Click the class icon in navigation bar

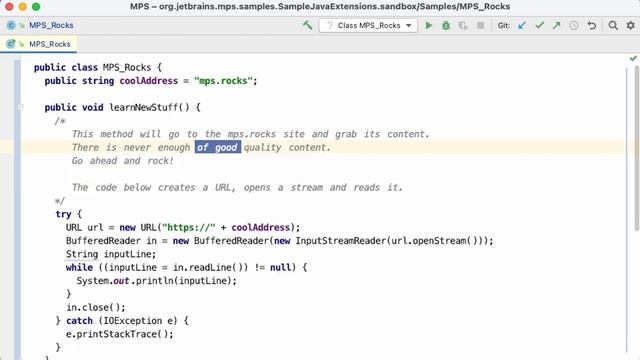(x=11, y=25)
